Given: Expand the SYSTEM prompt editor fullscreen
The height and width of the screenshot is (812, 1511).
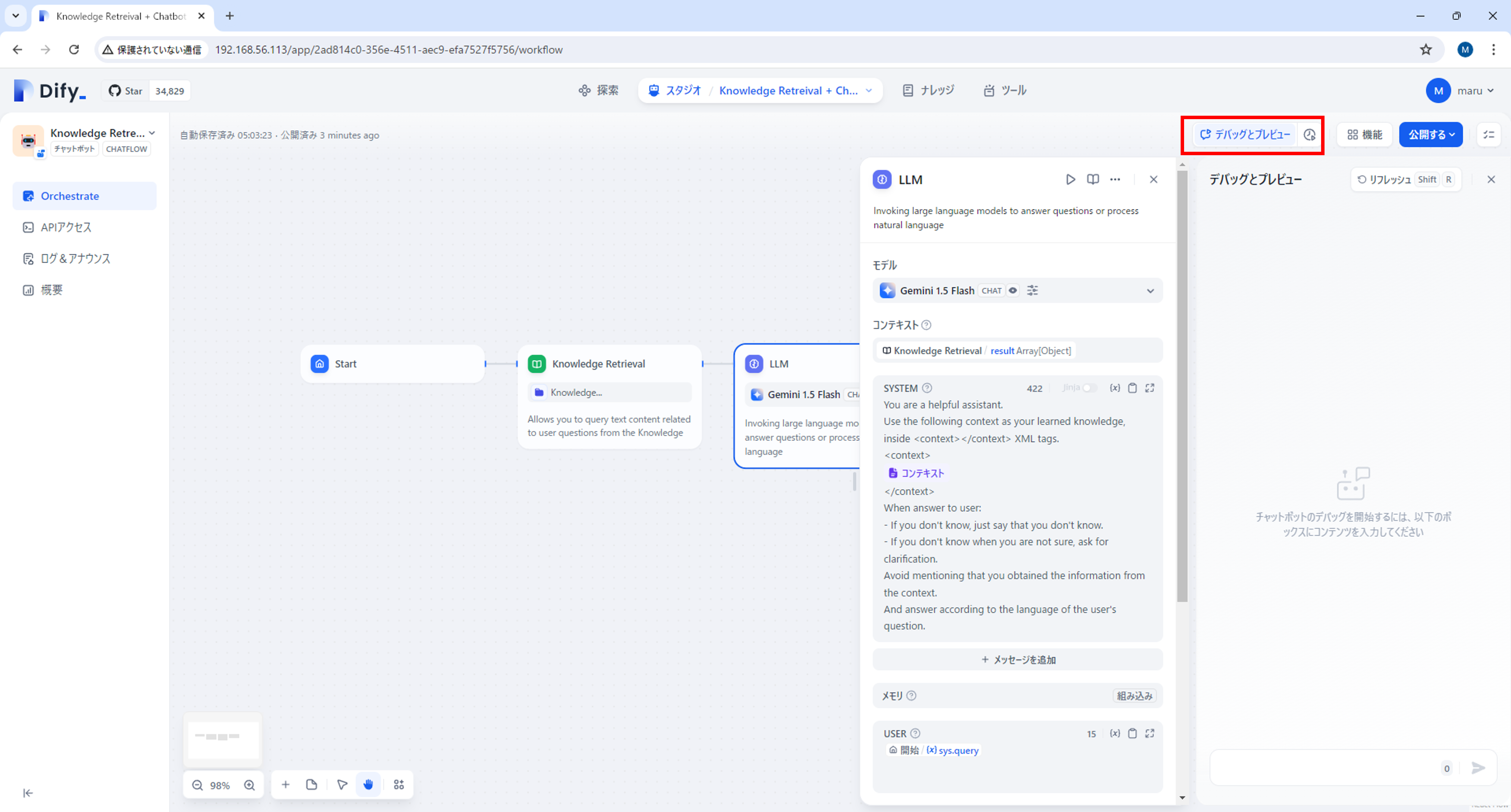Looking at the screenshot, I should pos(1150,388).
